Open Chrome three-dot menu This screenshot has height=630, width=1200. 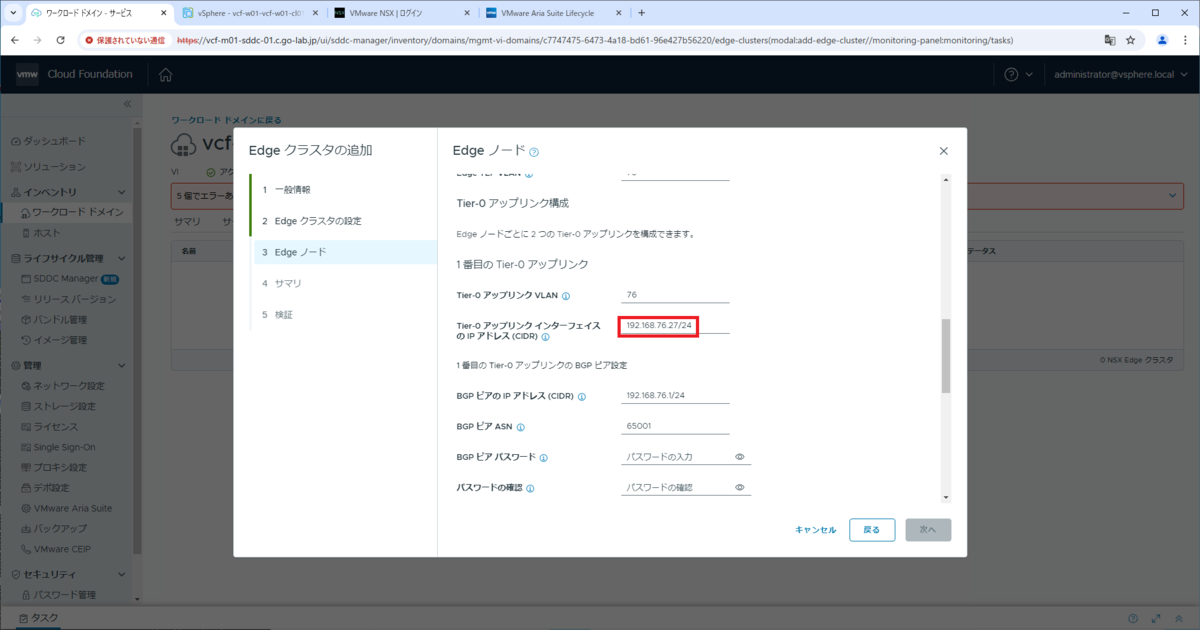[1185, 40]
